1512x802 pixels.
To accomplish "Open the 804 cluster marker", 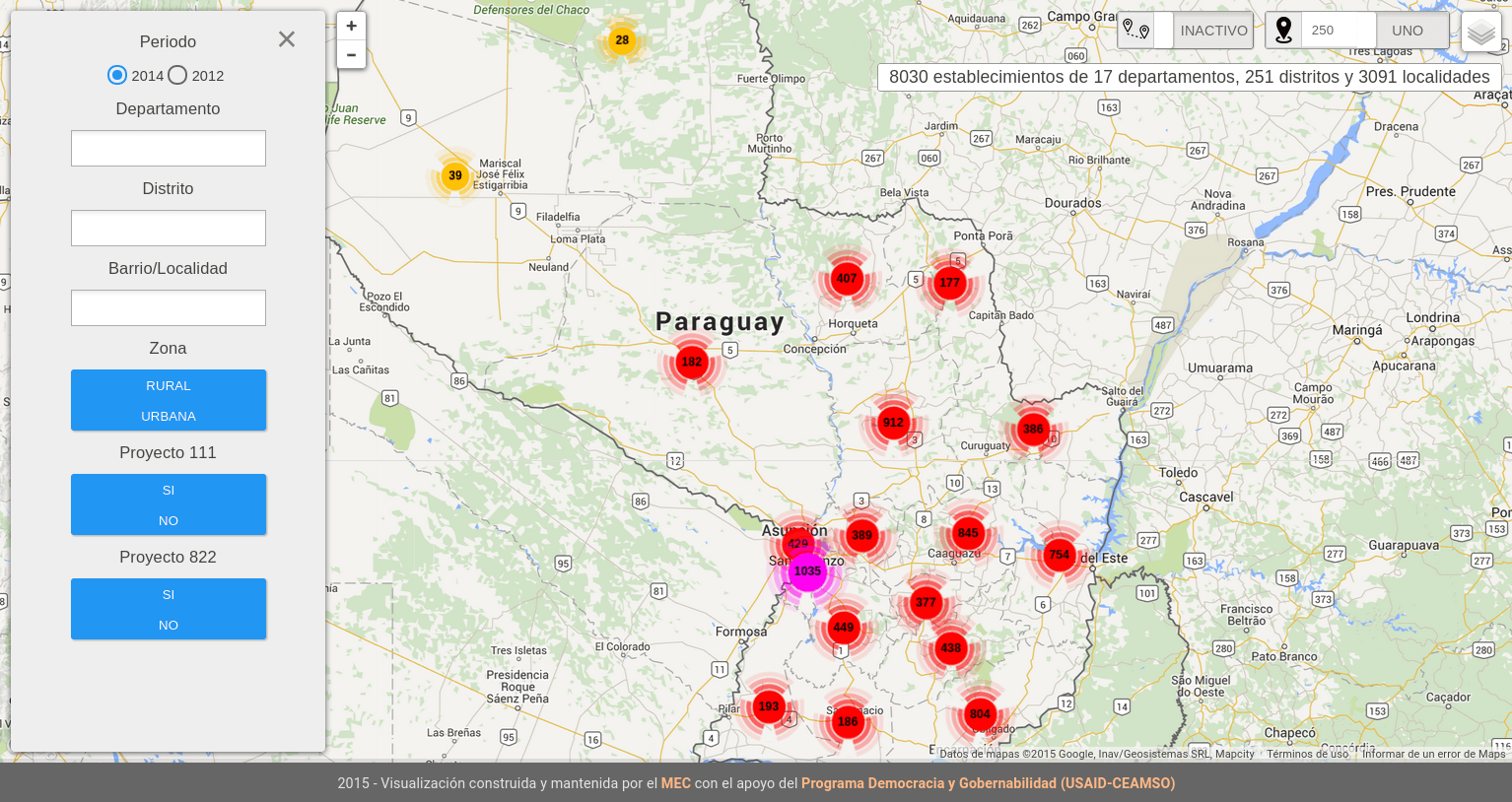I will click(x=980, y=714).
